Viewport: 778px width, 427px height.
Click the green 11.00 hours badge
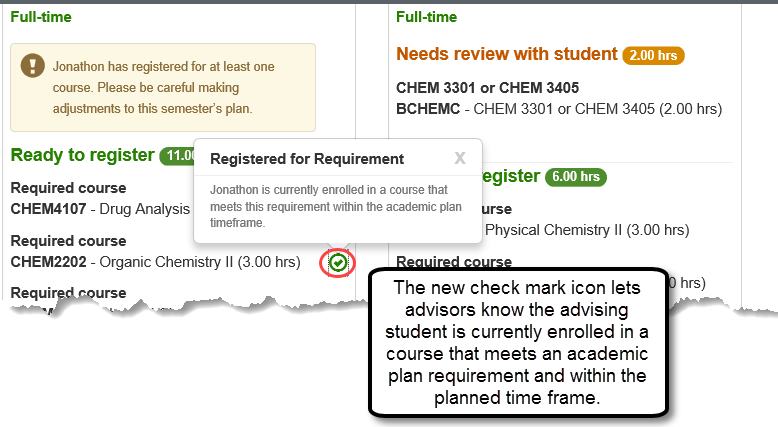click(177, 156)
